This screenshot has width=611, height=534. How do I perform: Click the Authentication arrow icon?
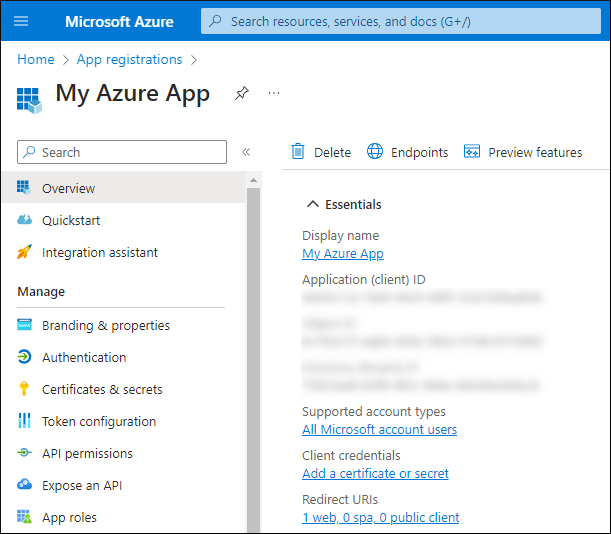(x=24, y=357)
